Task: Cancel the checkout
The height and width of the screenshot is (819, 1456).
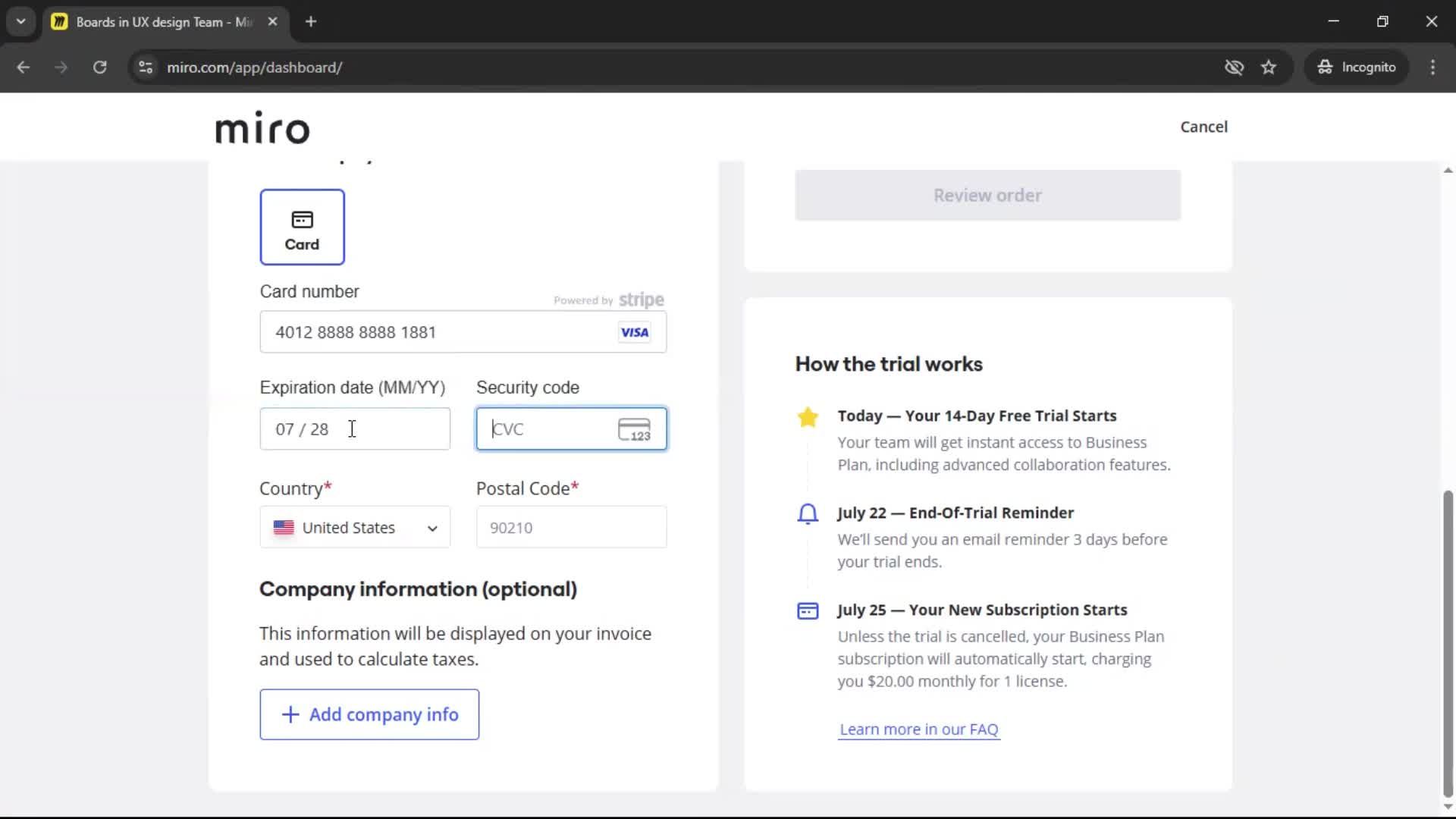Action: (x=1203, y=127)
